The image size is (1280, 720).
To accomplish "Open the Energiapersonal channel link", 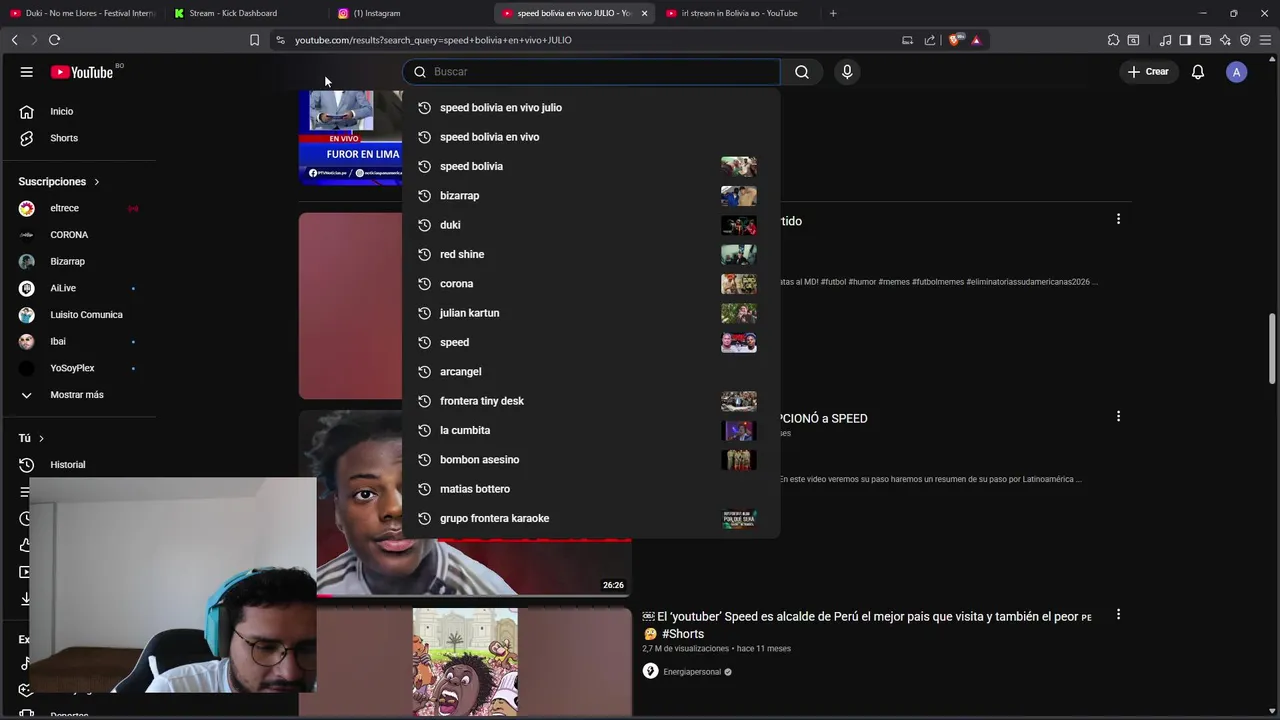I will 692,672.
